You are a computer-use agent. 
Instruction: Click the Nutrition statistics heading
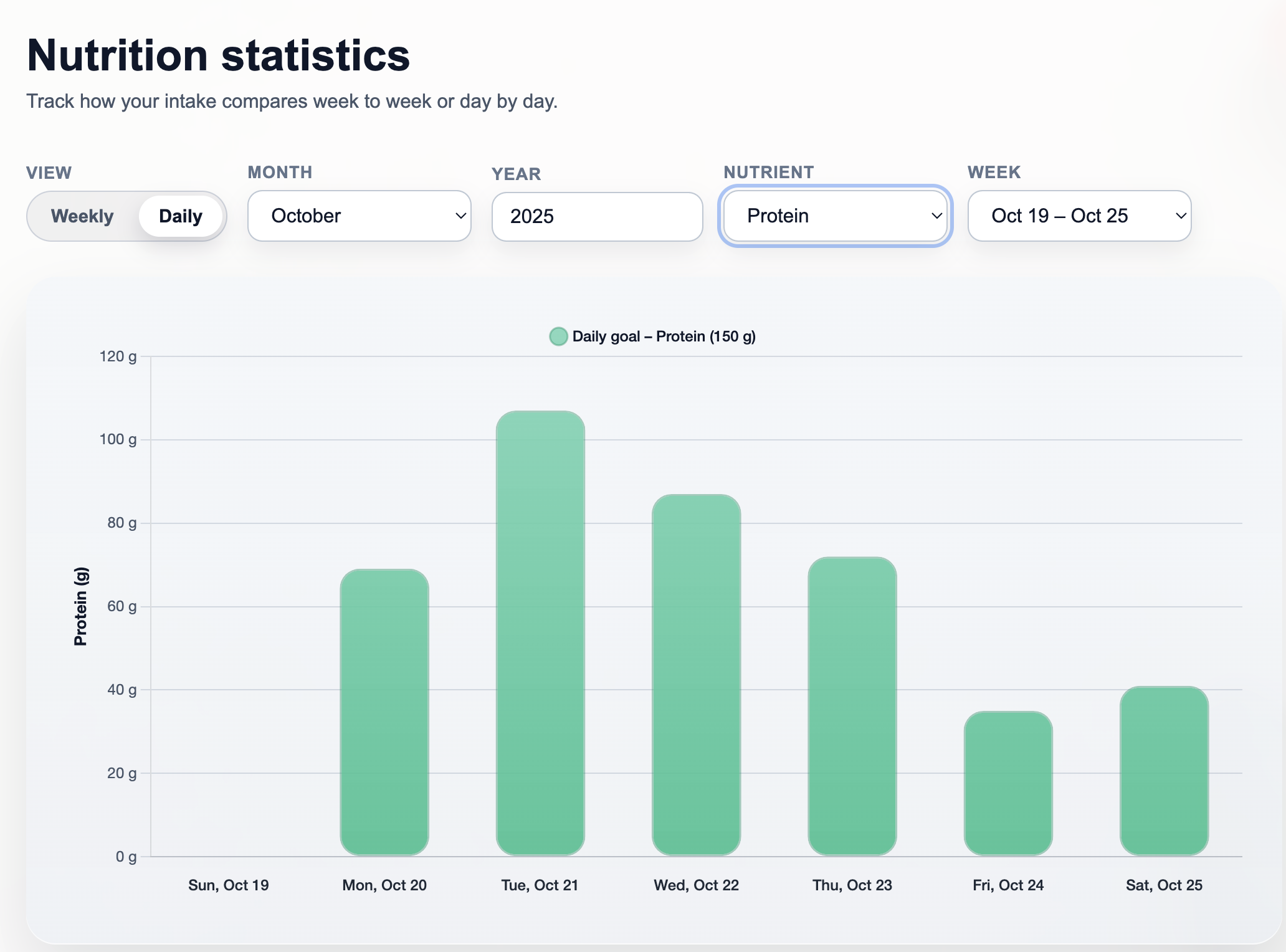pyautogui.click(x=218, y=55)
